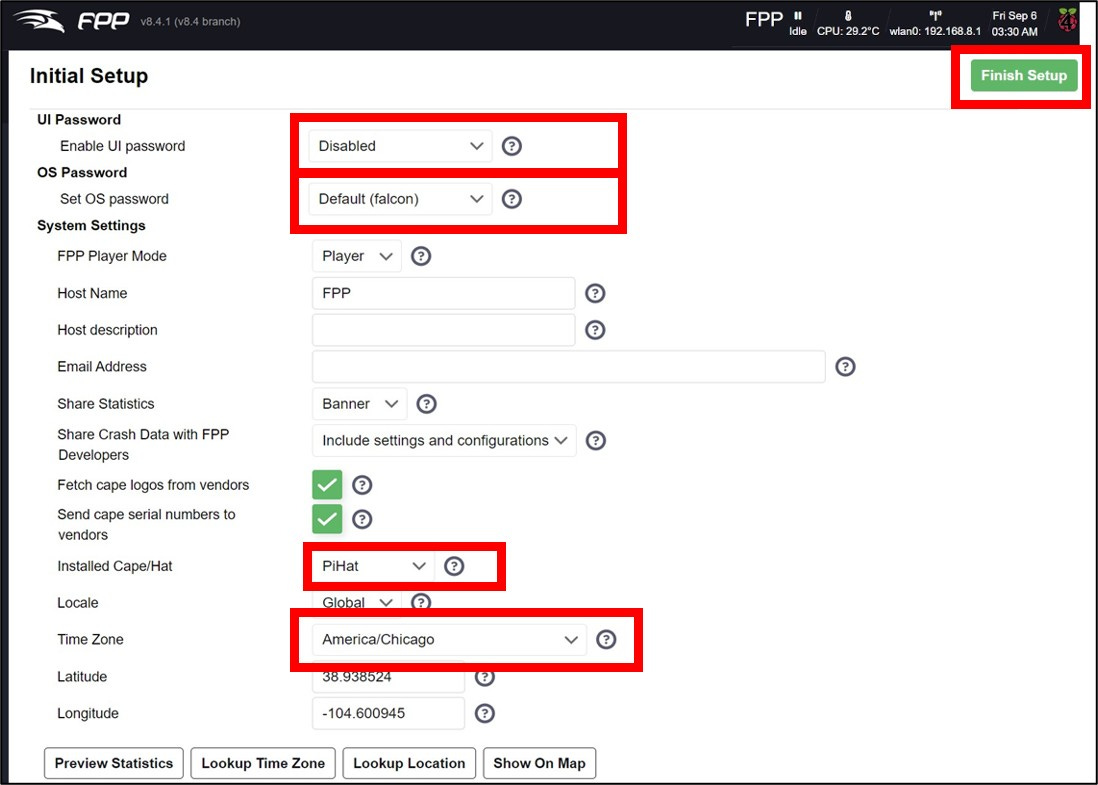The image size is (1098, 785).
Task: Click the Idle status pause icon
Action: [798, 15]
